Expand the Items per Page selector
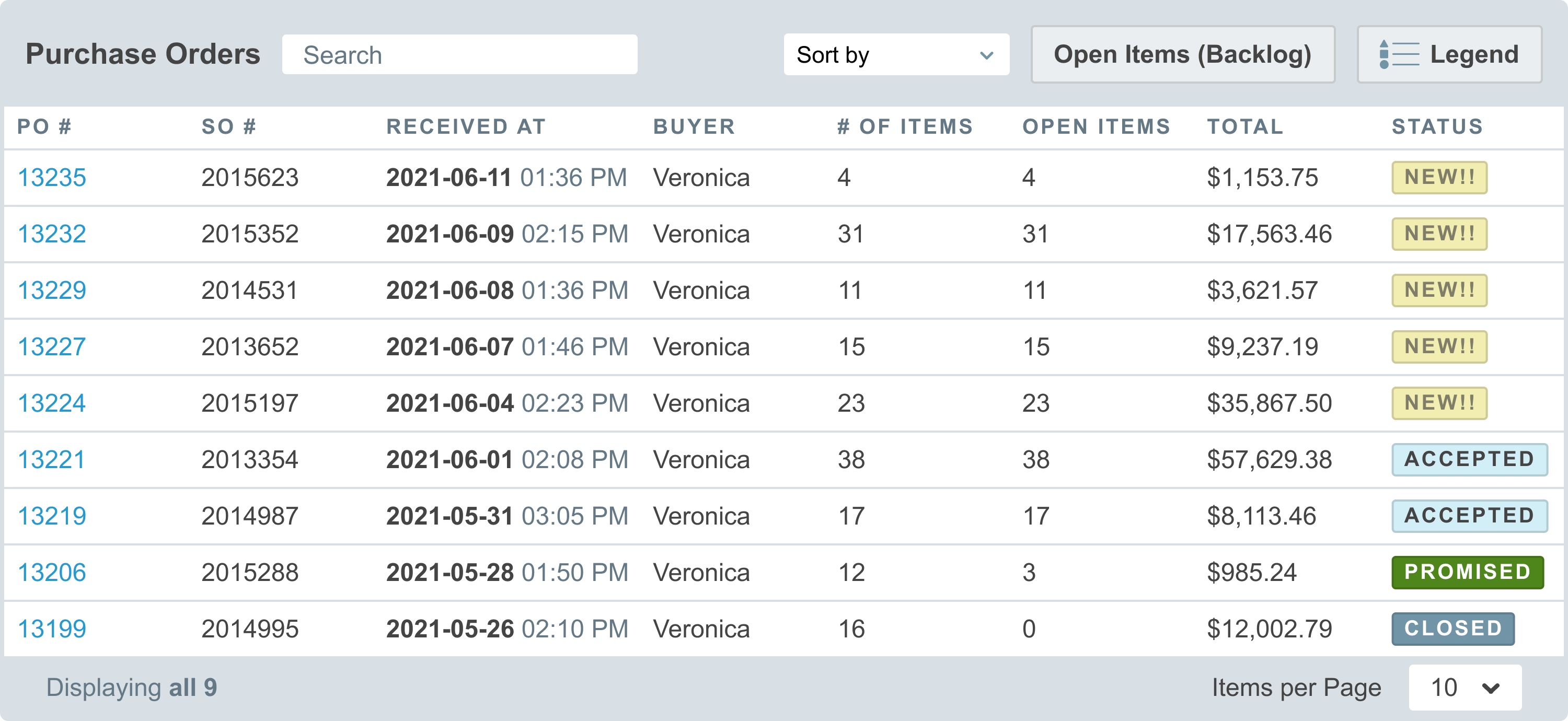The image size is (1568, 721). pos(1465,688)
